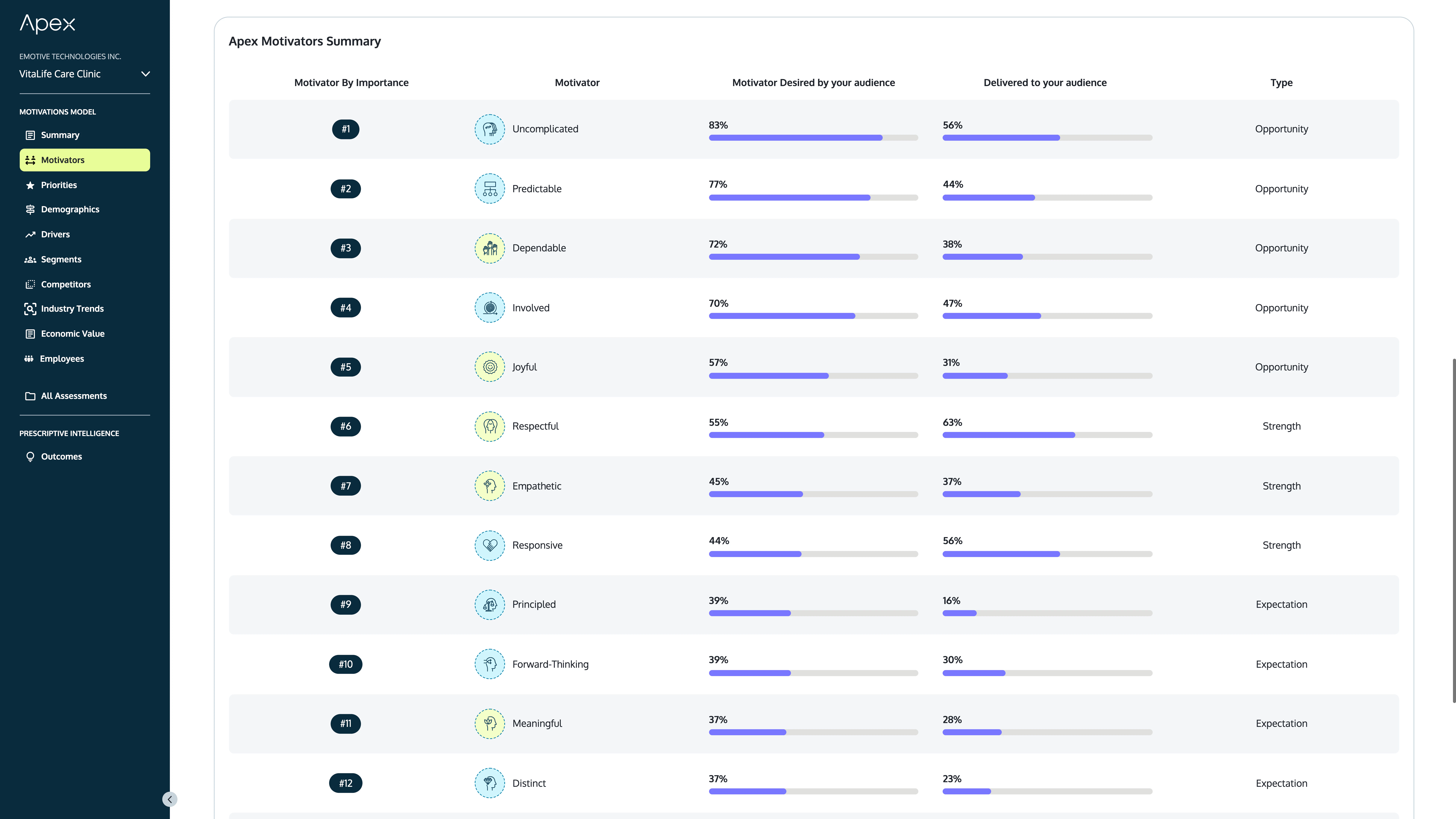Click Uncomplicated 83% desired progress bar
Image resolution: width=1456 pixels, height=819 pixels.
[813, 138]
